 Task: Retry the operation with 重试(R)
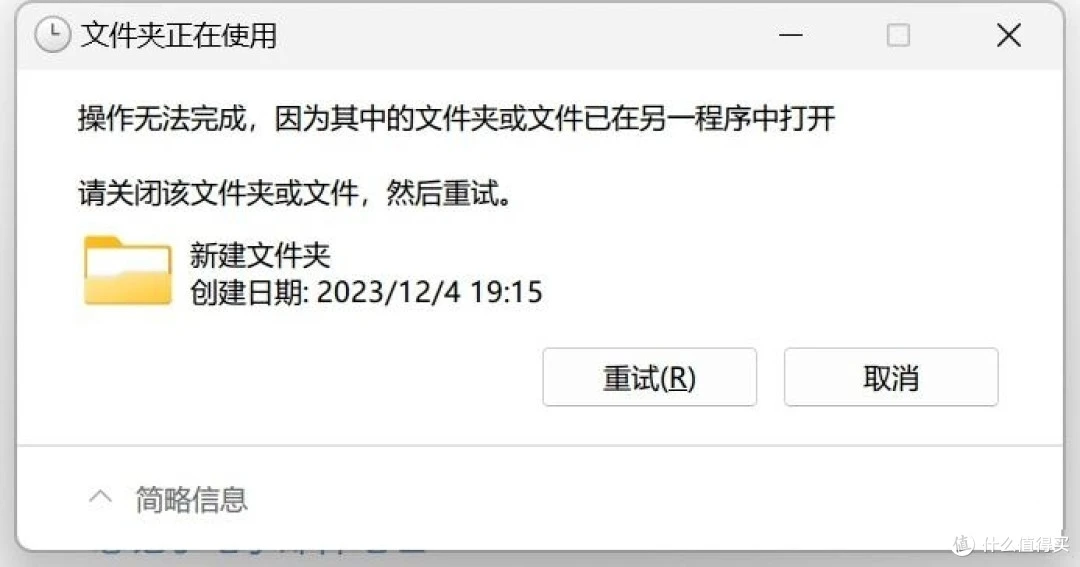pyautogui.click(x=650, y=377)
